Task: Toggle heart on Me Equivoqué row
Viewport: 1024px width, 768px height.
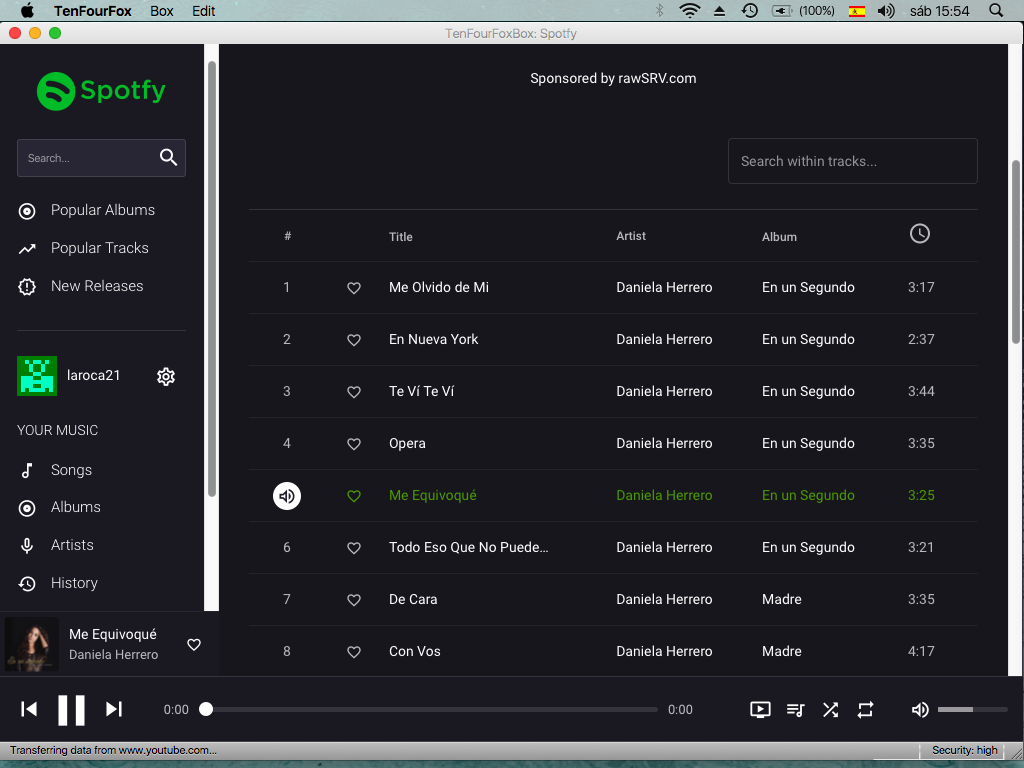Action: pyautogui.click(x=354, y=496)
